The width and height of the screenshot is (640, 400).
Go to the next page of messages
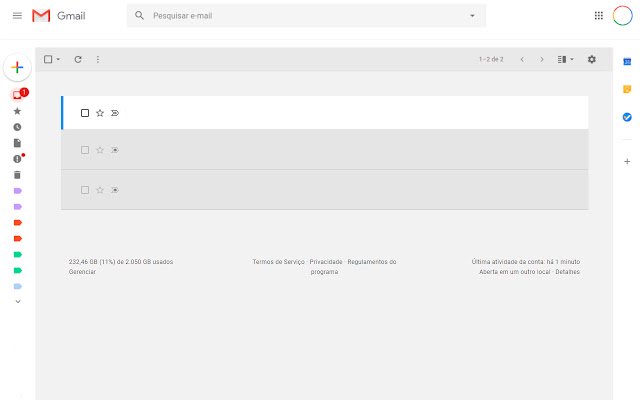point(542,59)
